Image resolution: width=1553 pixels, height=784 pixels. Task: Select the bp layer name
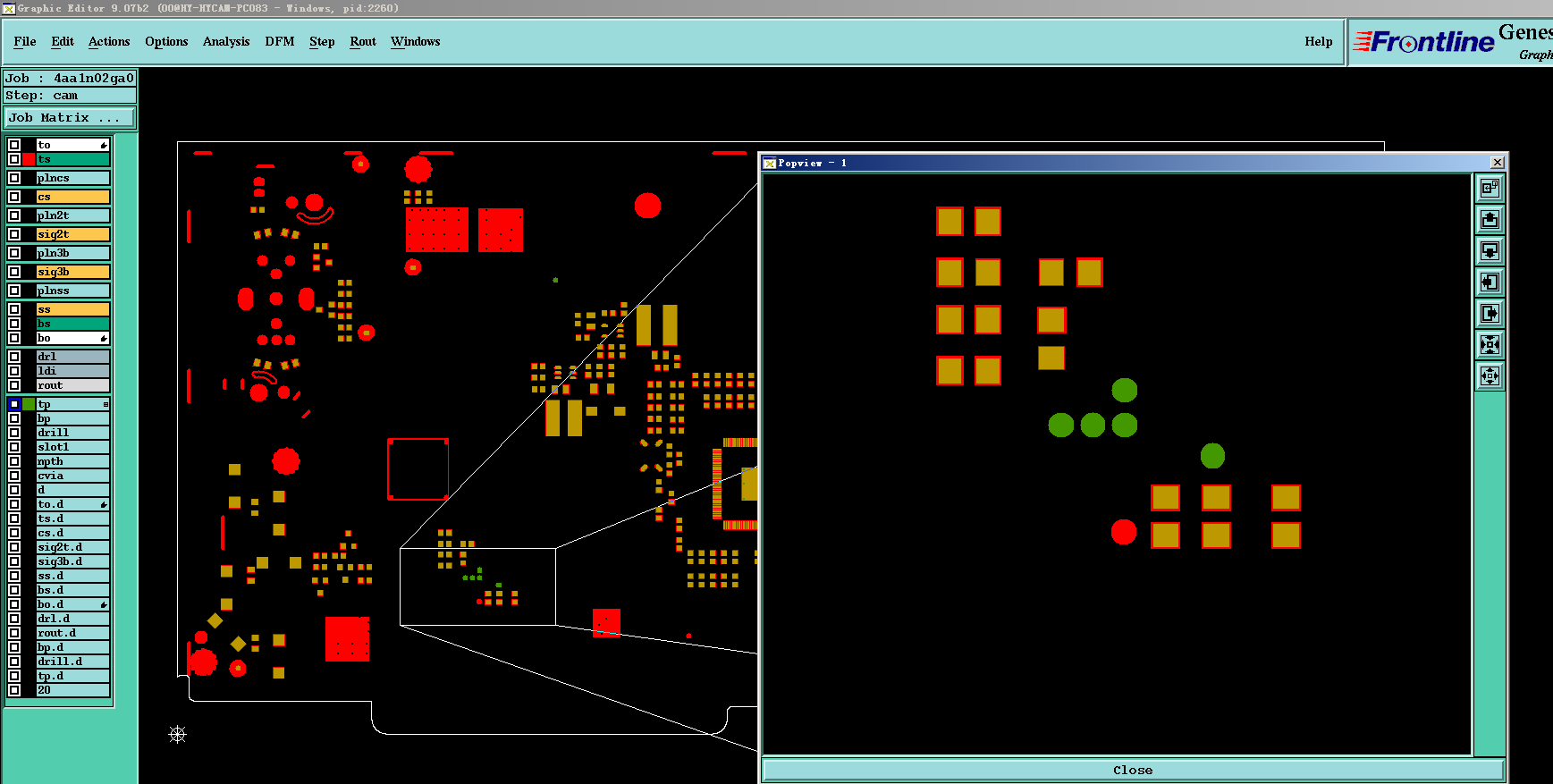click(x=72, y=418)
